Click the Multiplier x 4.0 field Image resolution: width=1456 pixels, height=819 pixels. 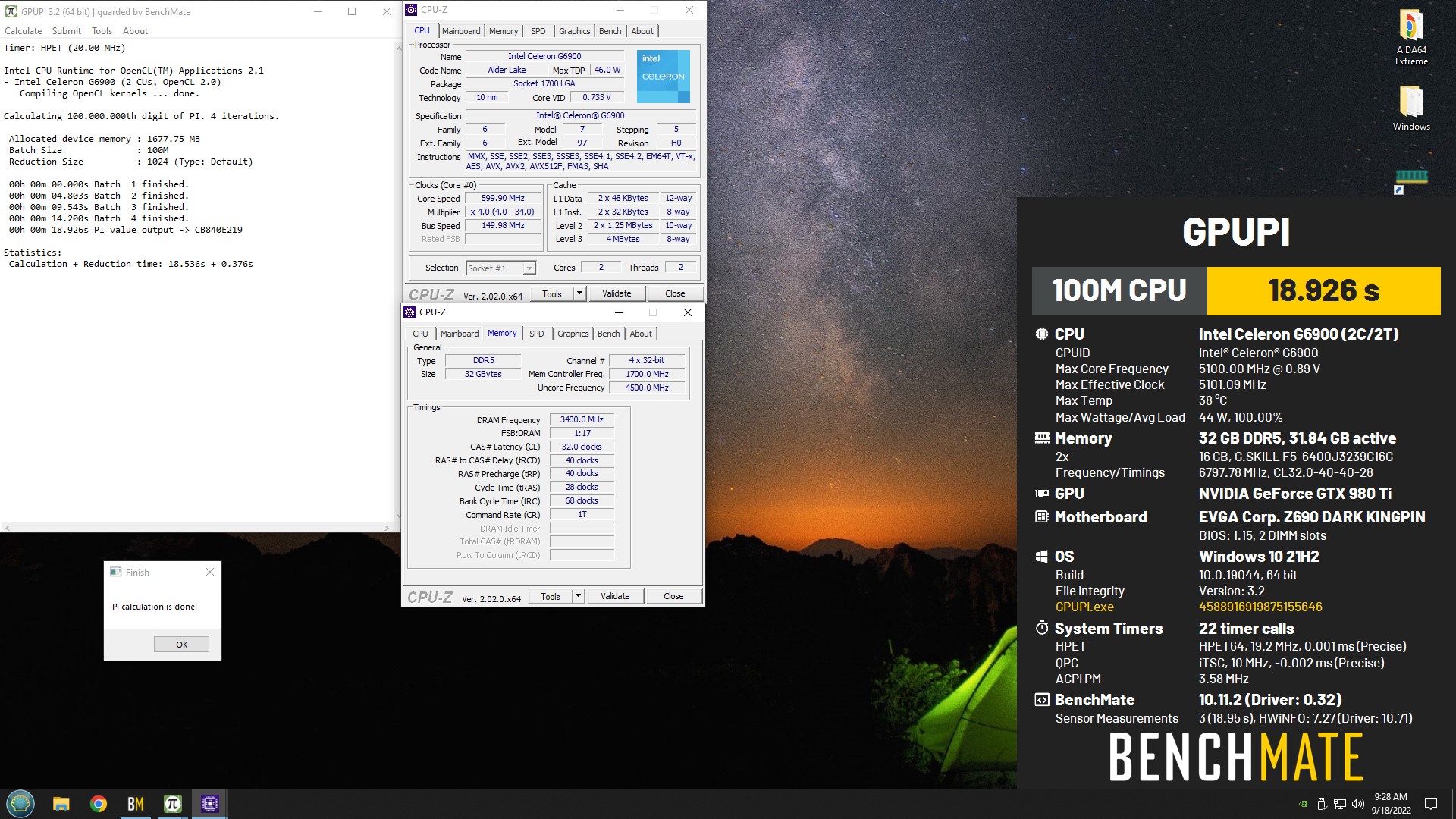coord(503,212)
